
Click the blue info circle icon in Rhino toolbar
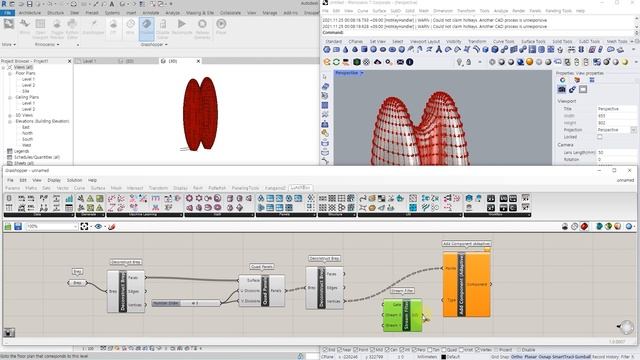click(x=409, y=62)
